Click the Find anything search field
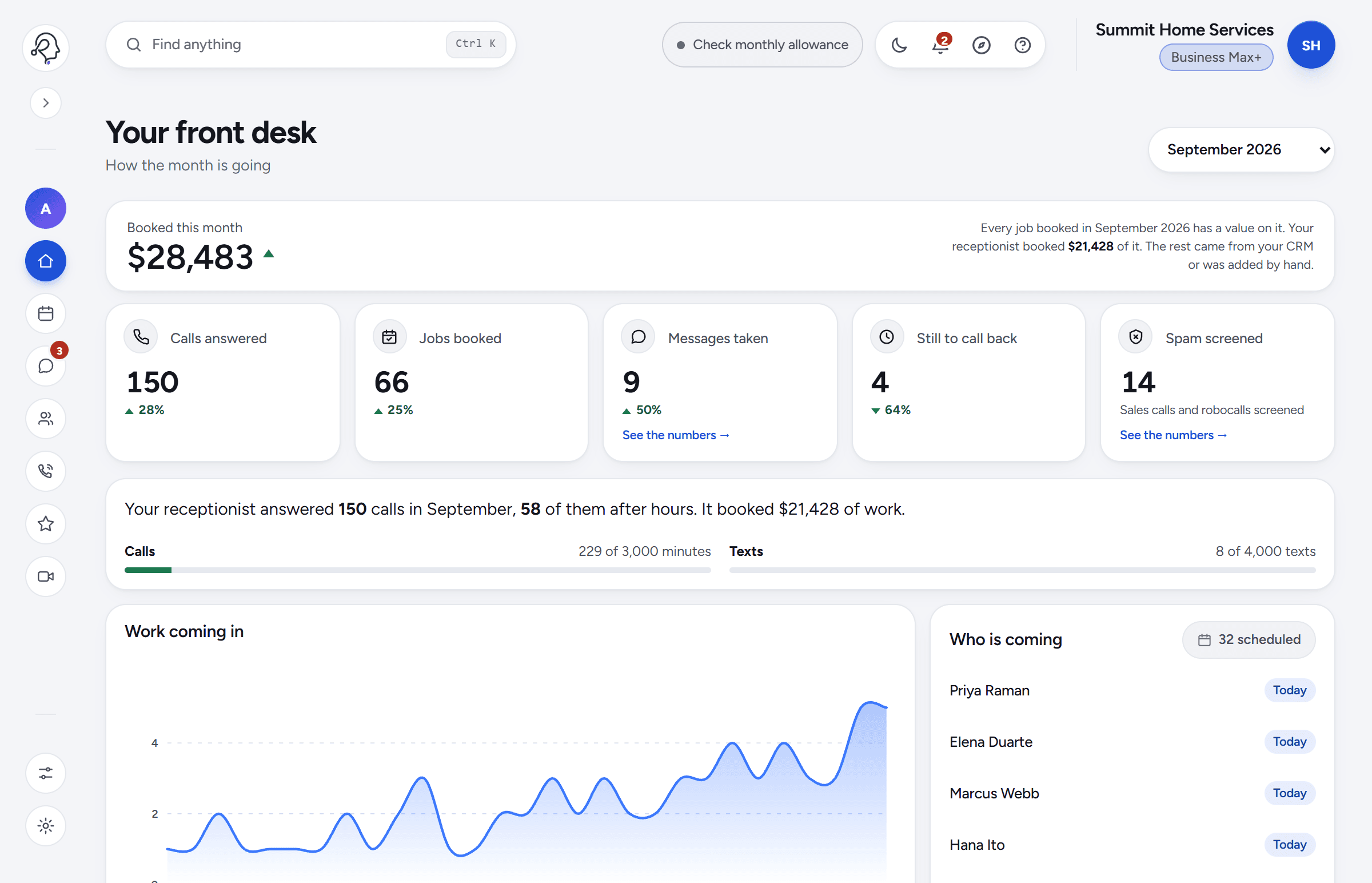Viewport: 1372px width, 883px height. [310, 45]
